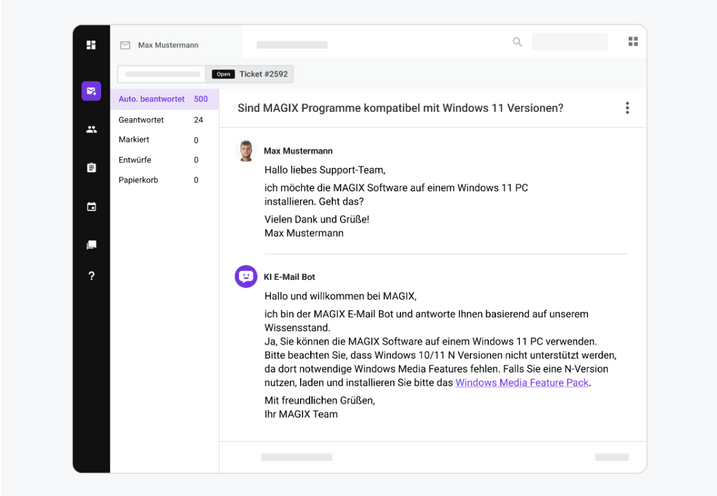Click the Open status badge
The image size is (717, 496).
[223, 74]
